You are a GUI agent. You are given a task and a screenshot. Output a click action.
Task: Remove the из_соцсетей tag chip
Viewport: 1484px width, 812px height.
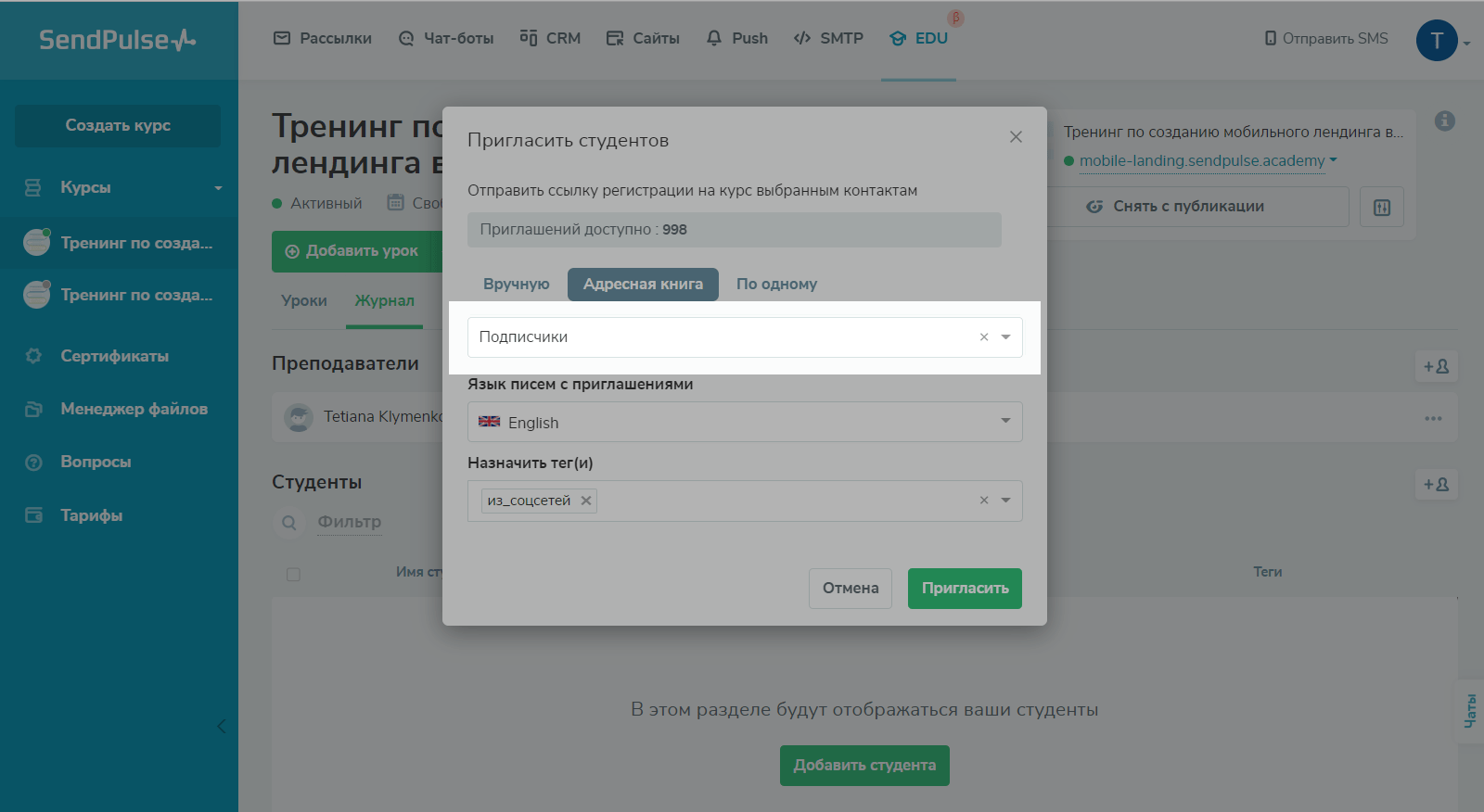(x=585, y=501)
